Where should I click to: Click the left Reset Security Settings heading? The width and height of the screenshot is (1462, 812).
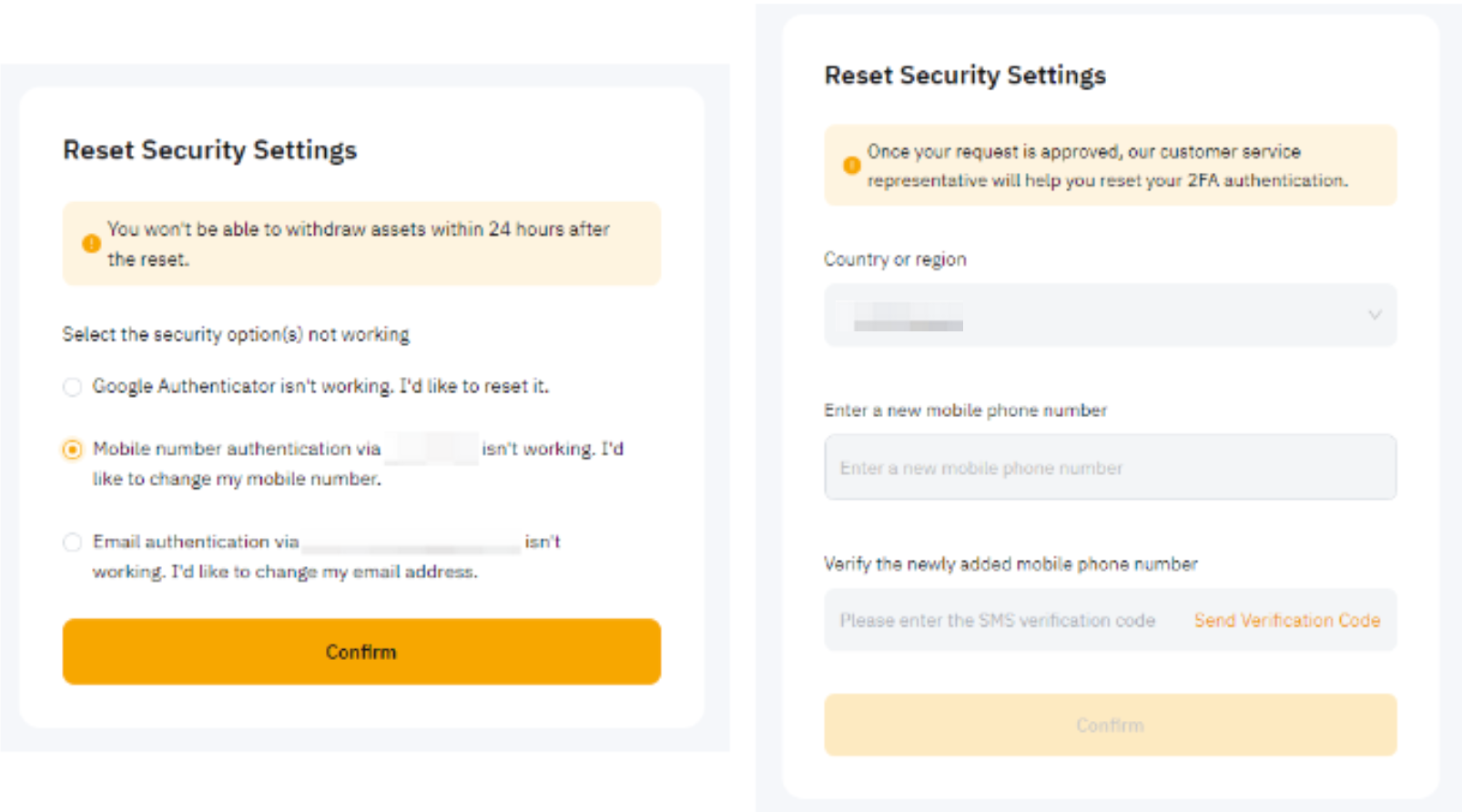tap(209, 150)
